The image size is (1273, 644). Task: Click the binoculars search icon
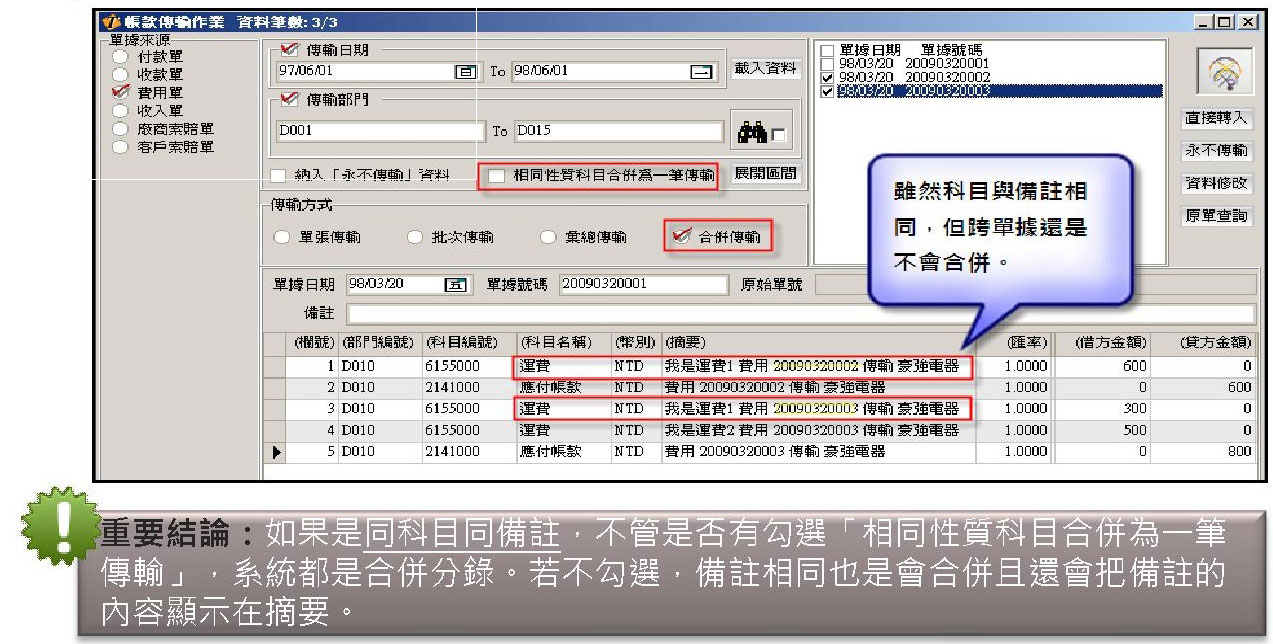click(749, 131)
